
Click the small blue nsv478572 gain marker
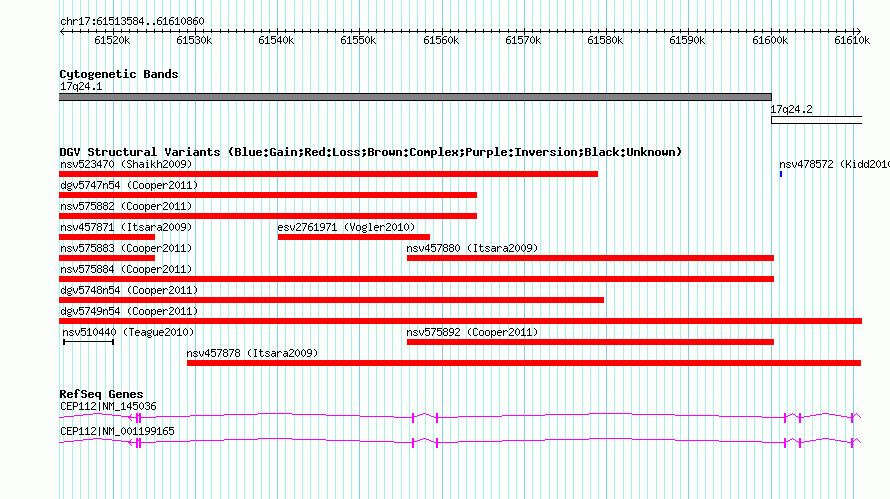pos(781,174)
